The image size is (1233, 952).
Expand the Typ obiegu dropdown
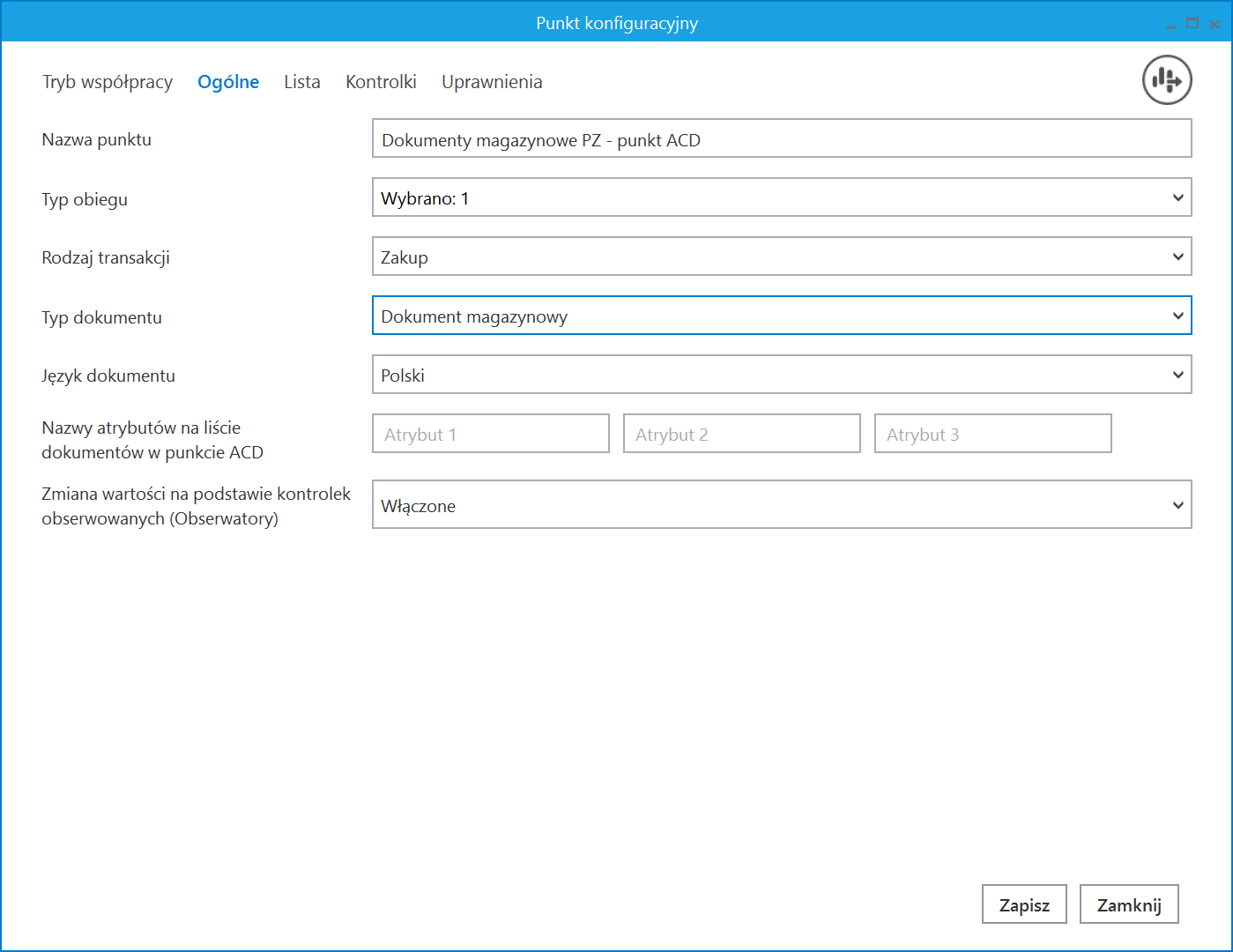(781, 198)
